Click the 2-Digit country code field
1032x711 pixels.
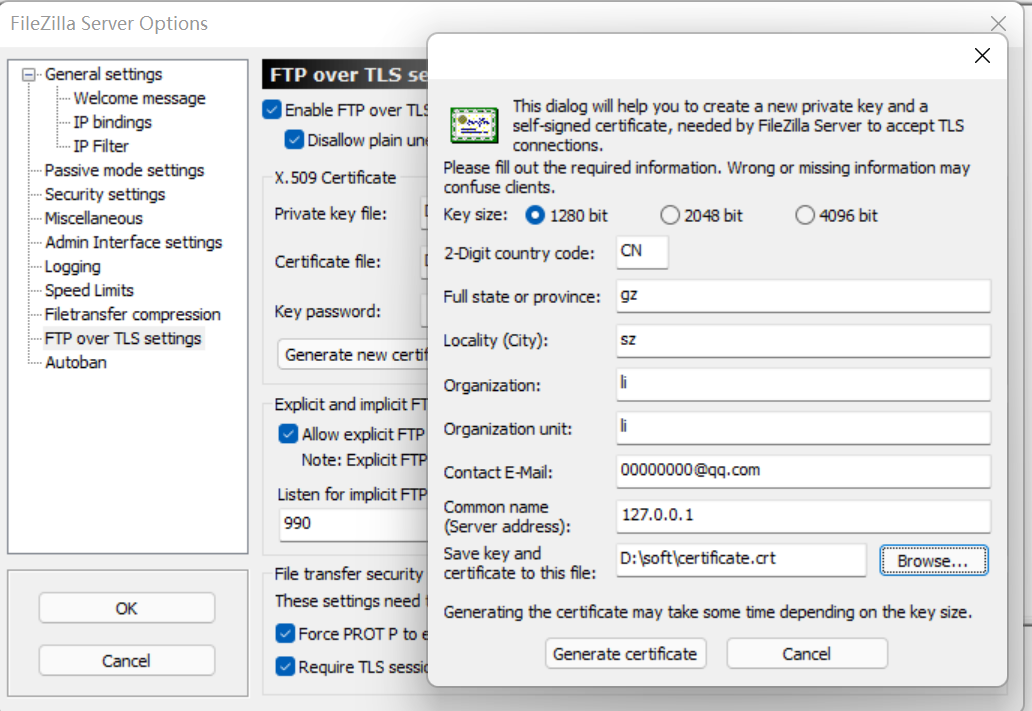[x=642, y=252]
